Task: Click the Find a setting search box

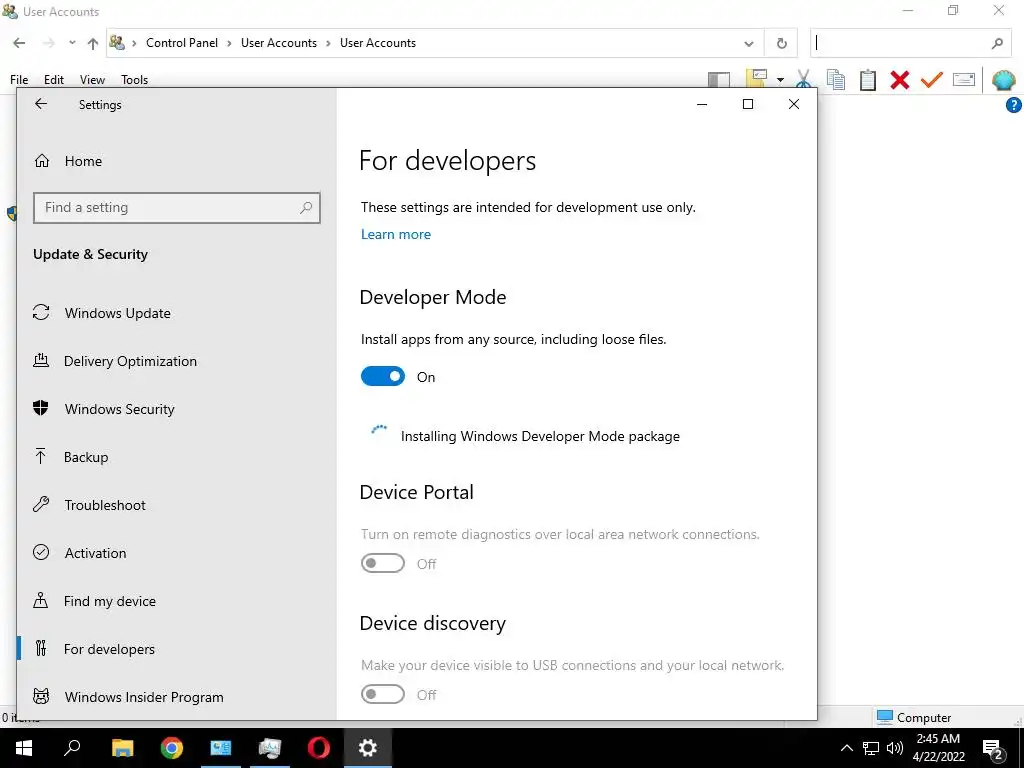Action: click(176, 208)
